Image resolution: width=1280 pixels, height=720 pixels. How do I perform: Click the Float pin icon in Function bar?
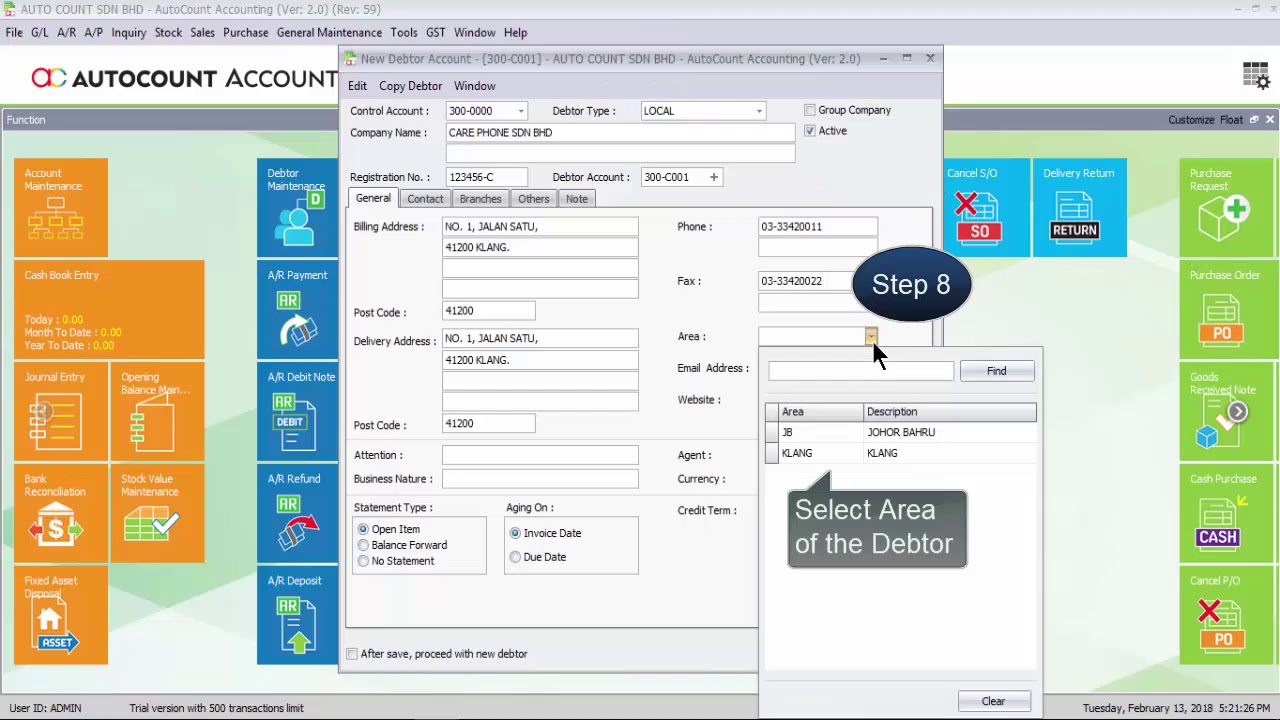pos(1254,120)
